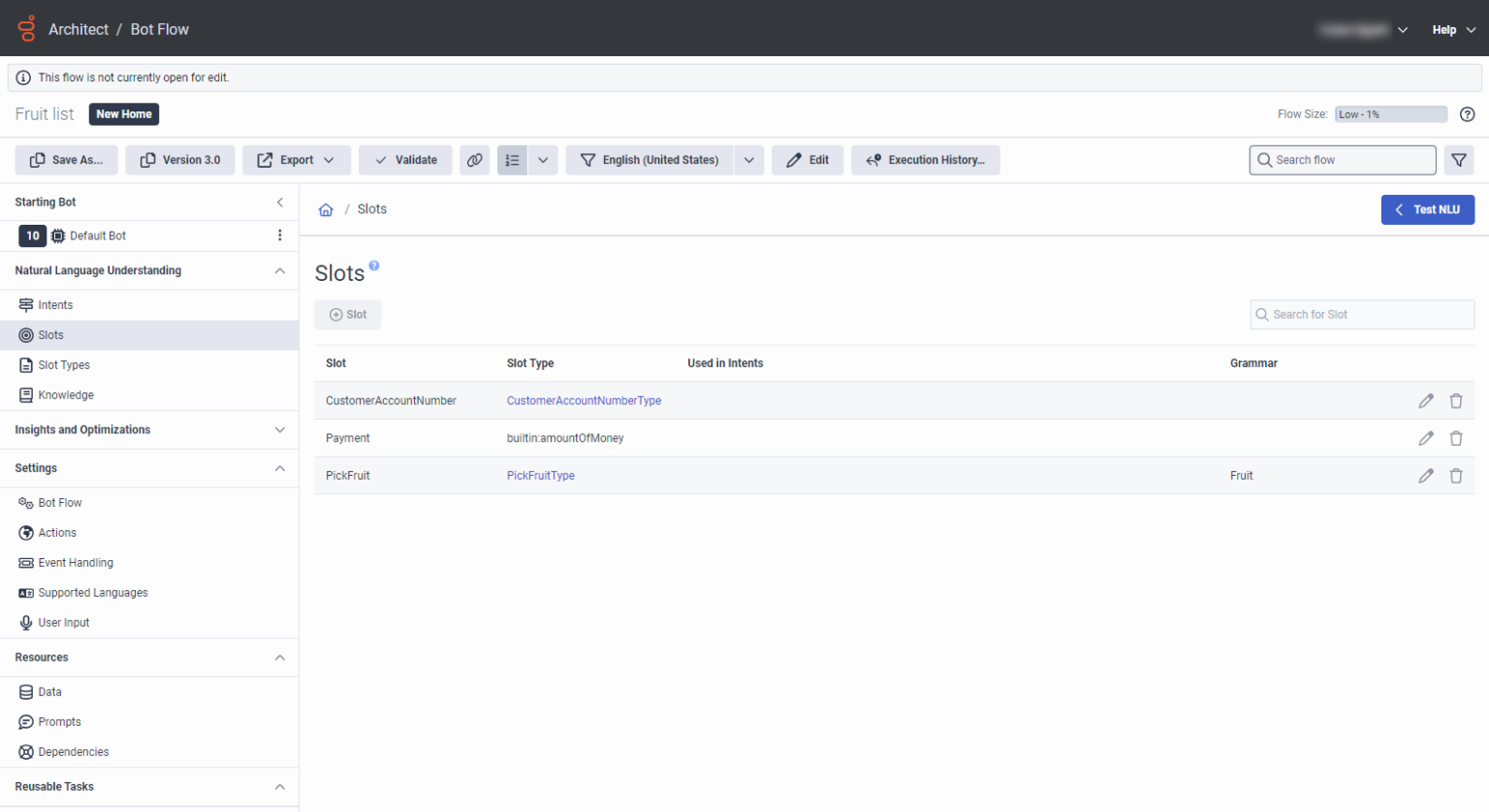Expand the Export dropdown arrow
This screenshot has width=1489, height=812.
(x=329, y=160)
